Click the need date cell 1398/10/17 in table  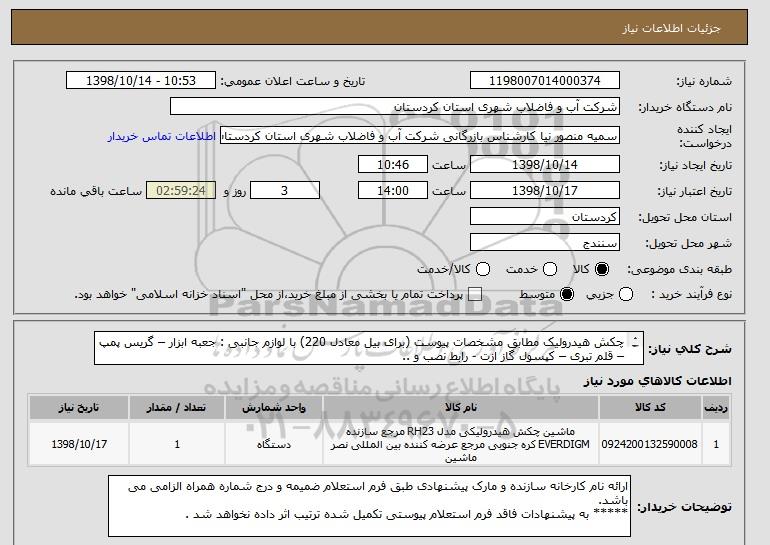click(79, 444)
